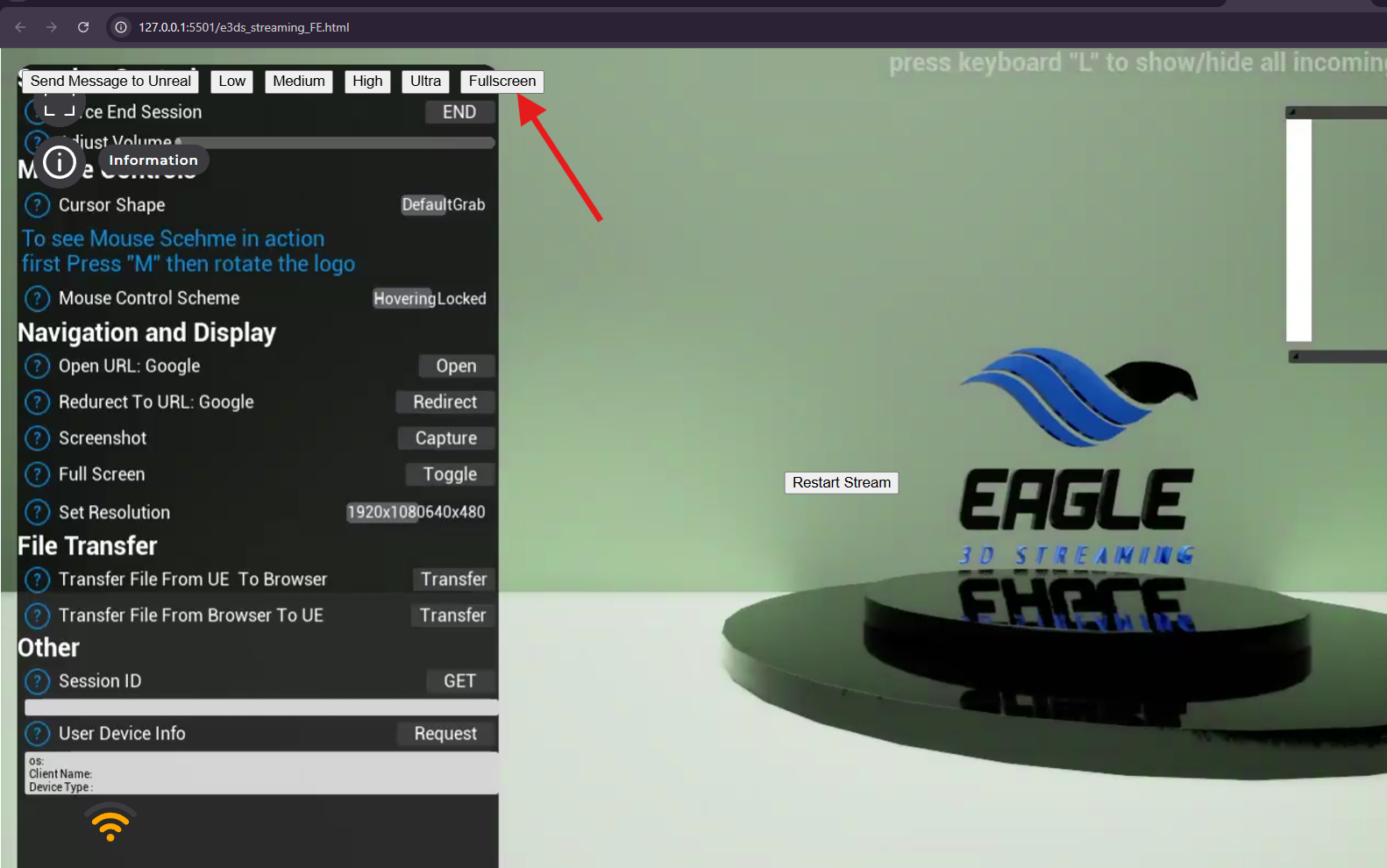Click the Redirect button
This screenshot has height=868, width=1387.
point(445,402)
